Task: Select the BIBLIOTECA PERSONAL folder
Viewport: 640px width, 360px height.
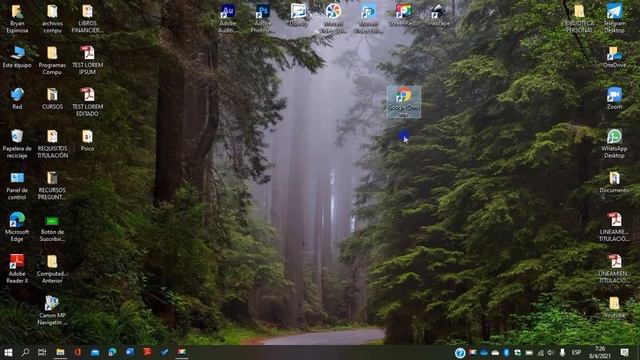Action: point(579,18)
